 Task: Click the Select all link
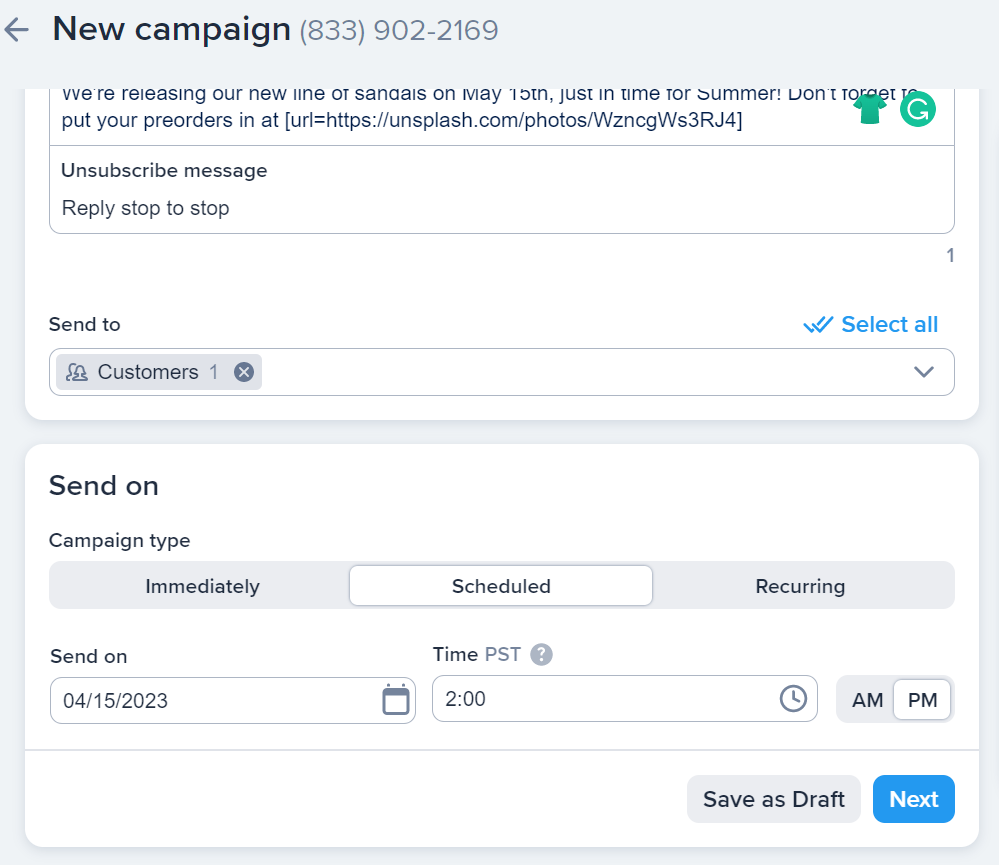coord(889,325)
